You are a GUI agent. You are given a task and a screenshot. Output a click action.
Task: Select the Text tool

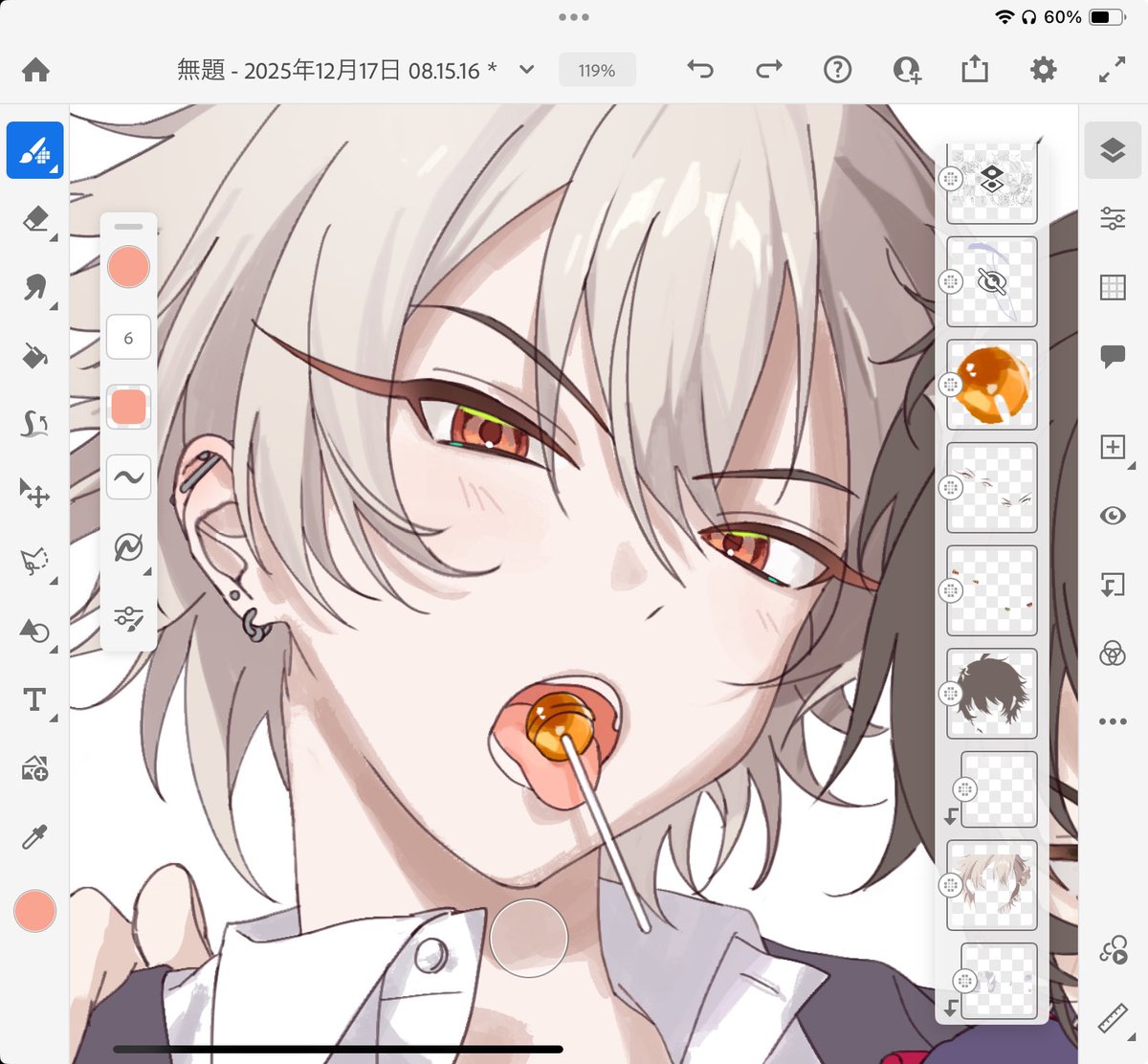tap(34, 699)
